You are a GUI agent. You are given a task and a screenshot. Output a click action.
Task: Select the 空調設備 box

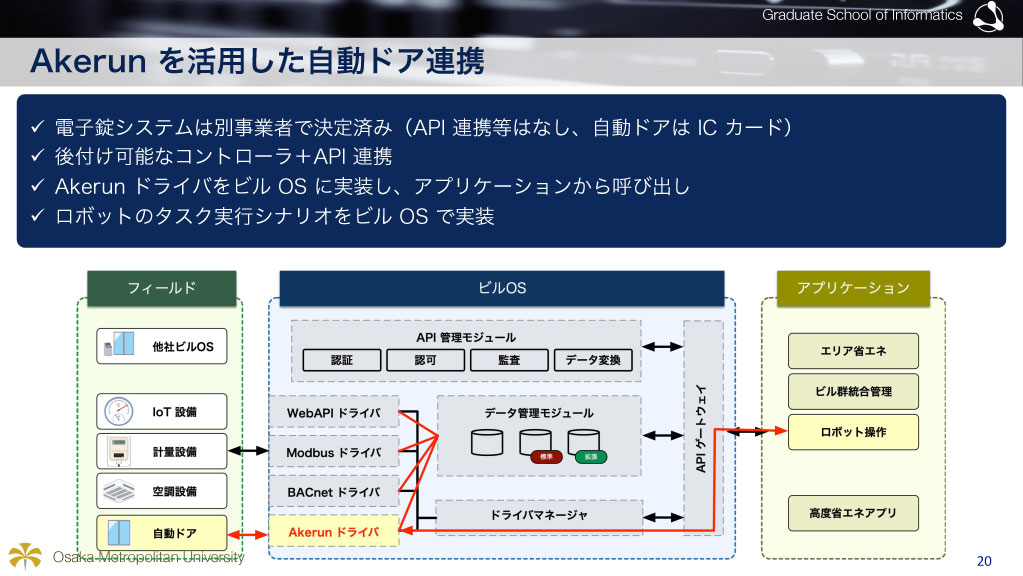[x=162, y=491]
